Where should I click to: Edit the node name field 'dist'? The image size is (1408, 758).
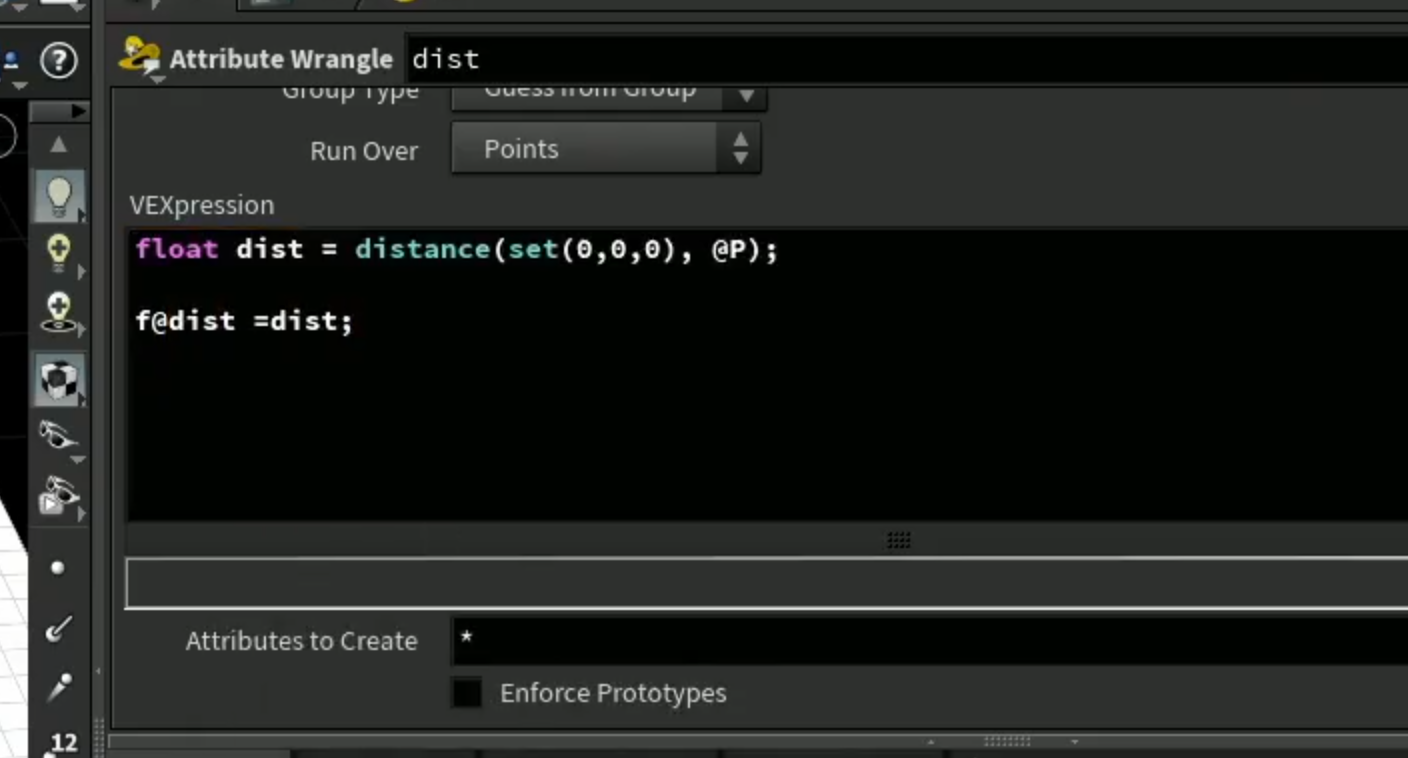click(906, 59)
